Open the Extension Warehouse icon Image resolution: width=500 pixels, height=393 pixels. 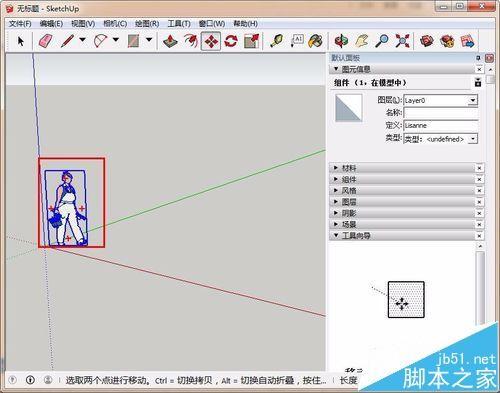(x=447, y=41)
